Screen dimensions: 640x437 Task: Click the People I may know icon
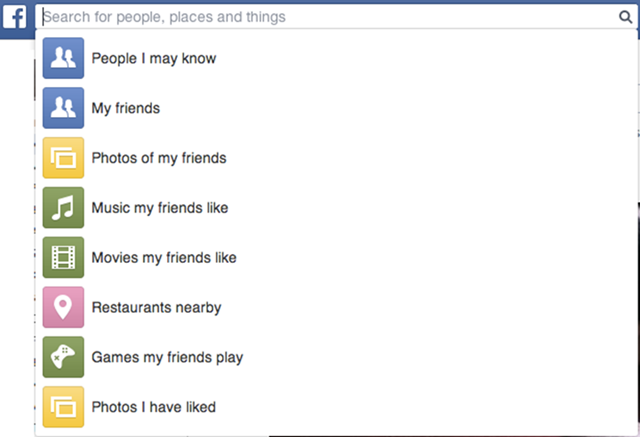pos(63,58)
